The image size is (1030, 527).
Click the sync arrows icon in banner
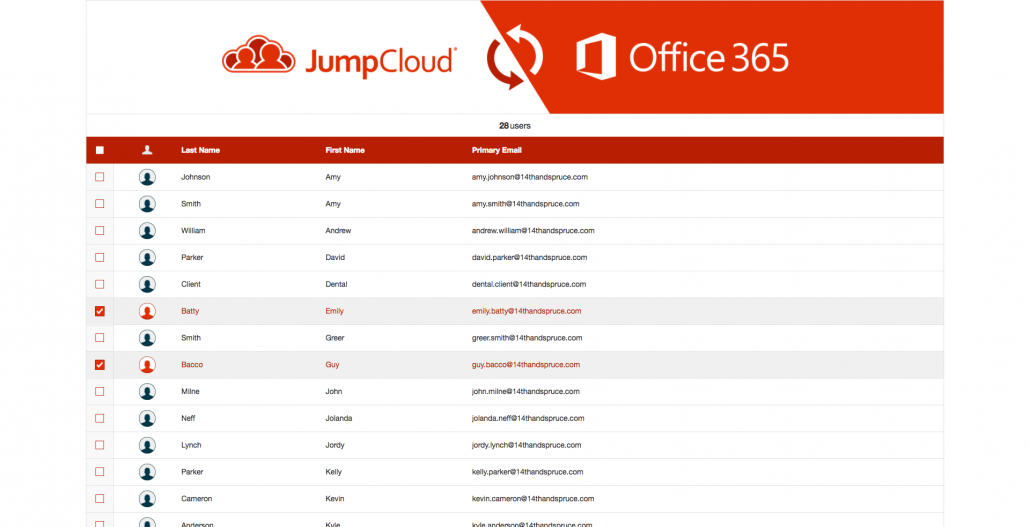pos(514,59)
